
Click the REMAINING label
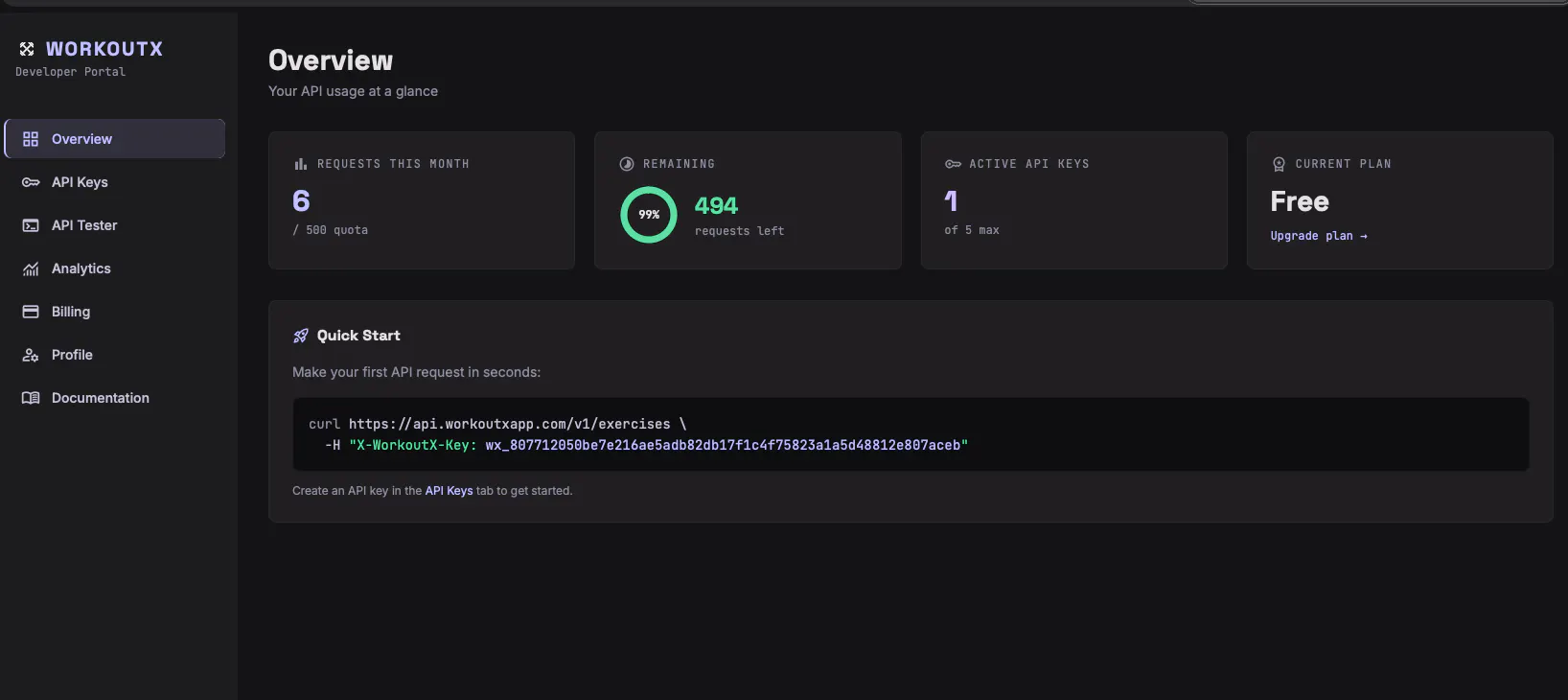(x=679, y=164)
